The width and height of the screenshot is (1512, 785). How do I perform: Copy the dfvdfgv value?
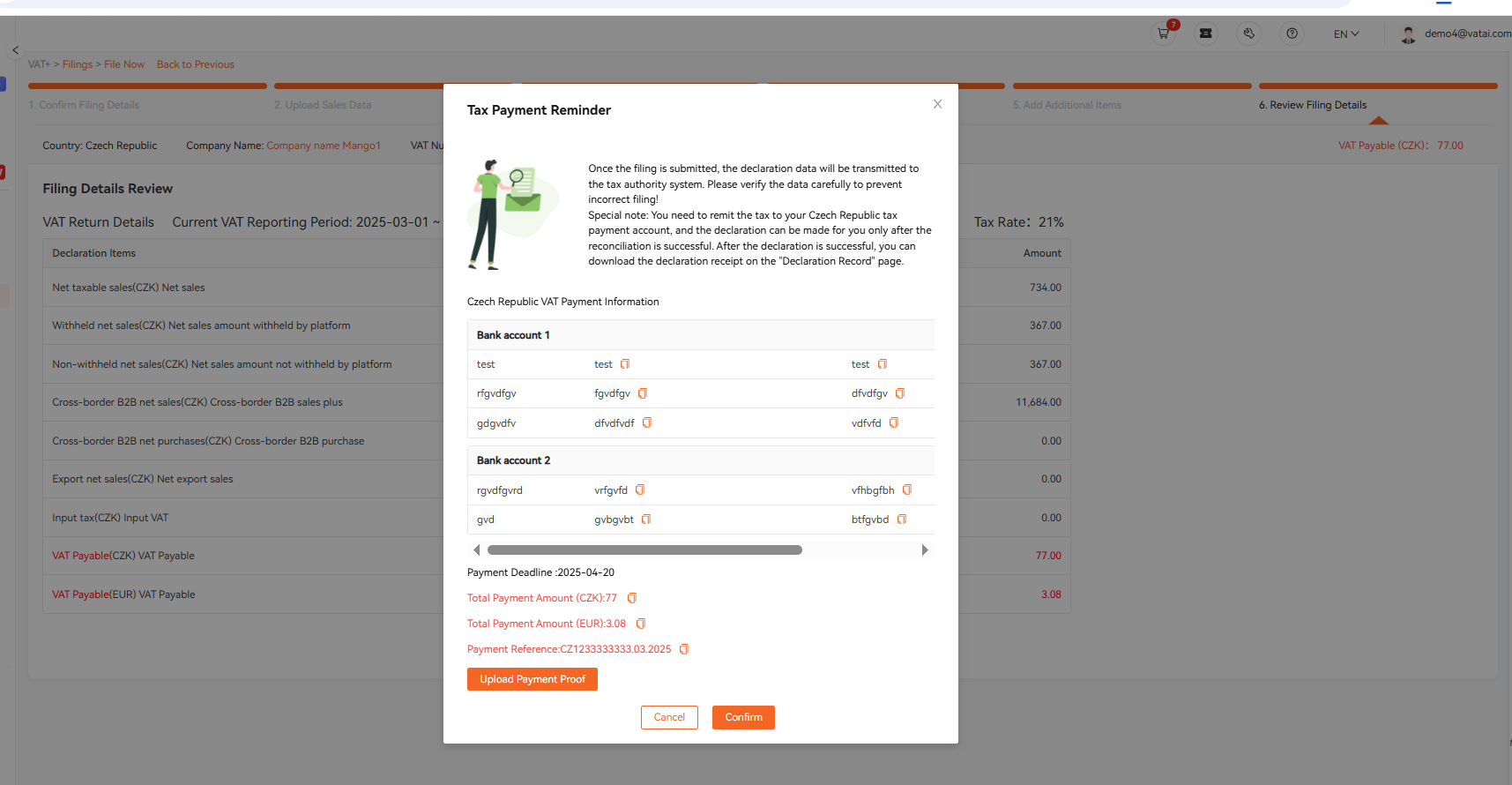(900, 393)
